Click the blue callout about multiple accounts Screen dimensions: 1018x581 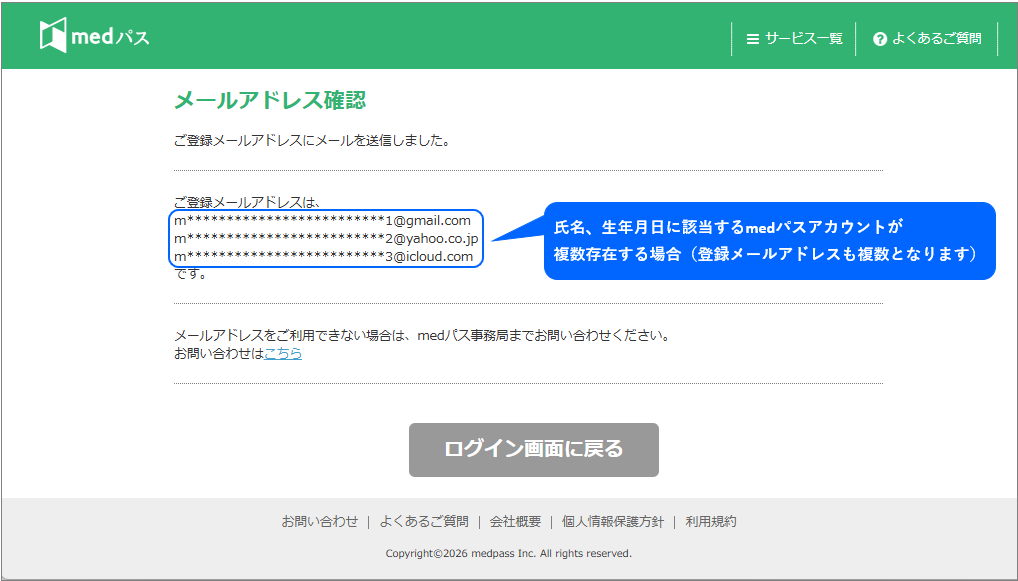coord(768,241)
